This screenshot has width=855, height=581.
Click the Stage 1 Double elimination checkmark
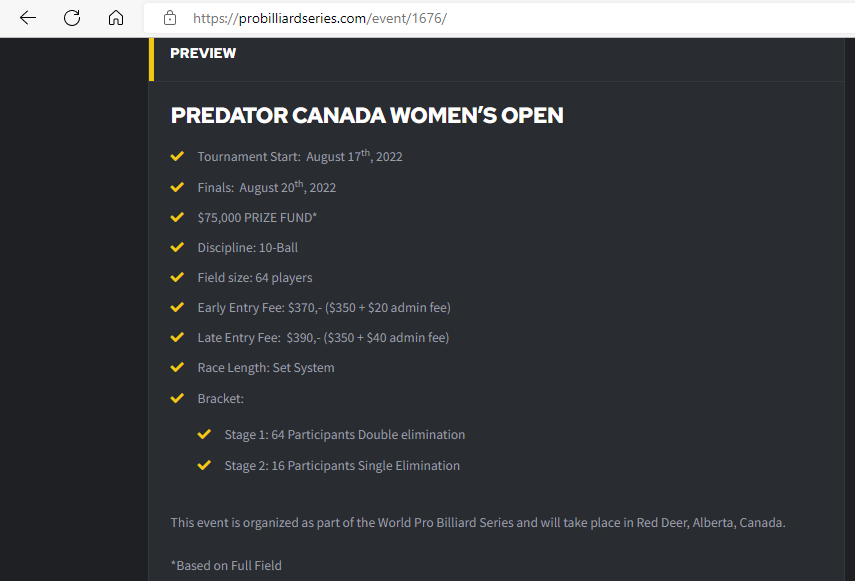pyautogui.click(x=204, y=434)
